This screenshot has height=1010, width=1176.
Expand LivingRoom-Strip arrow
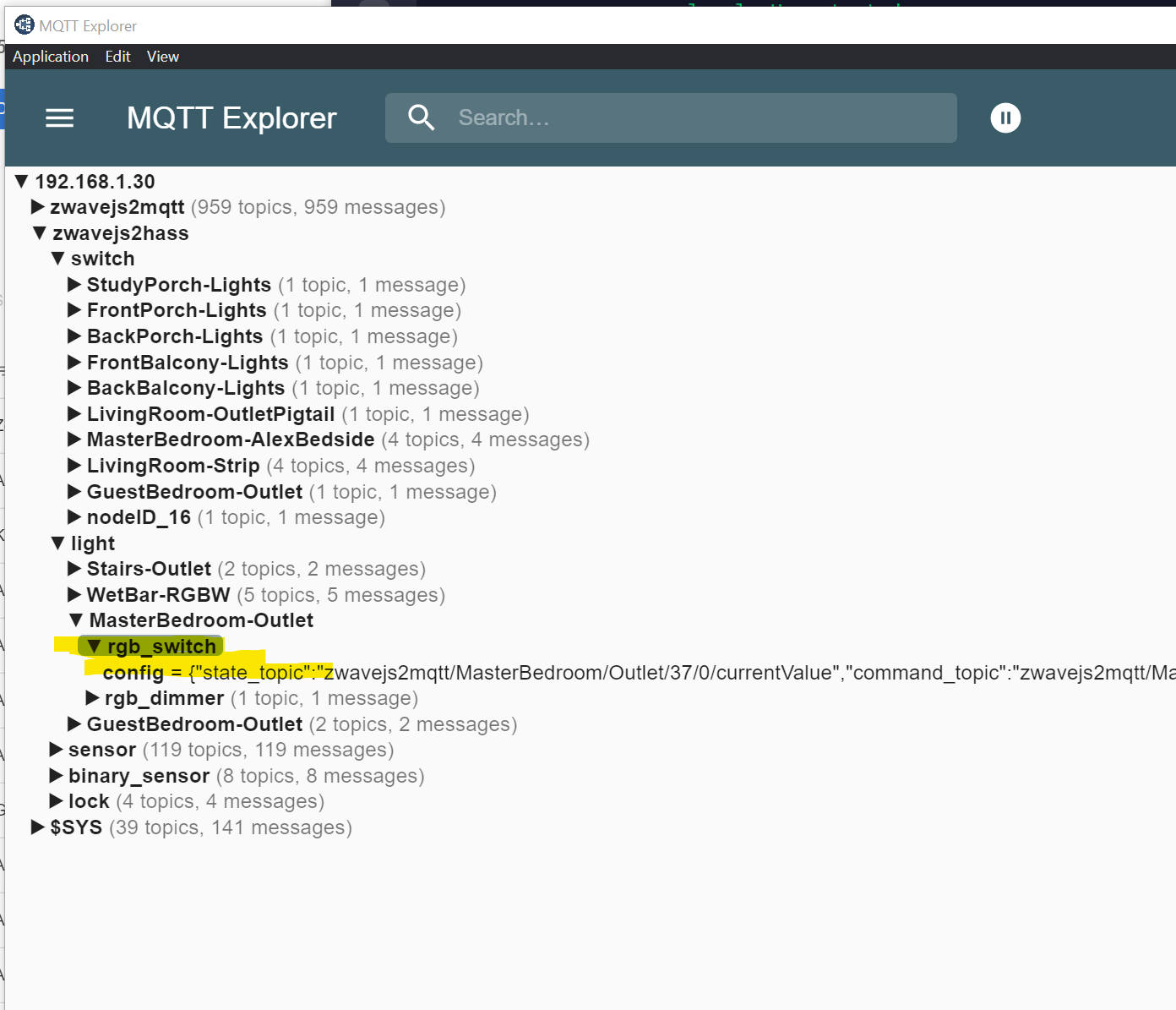(74, 466)
